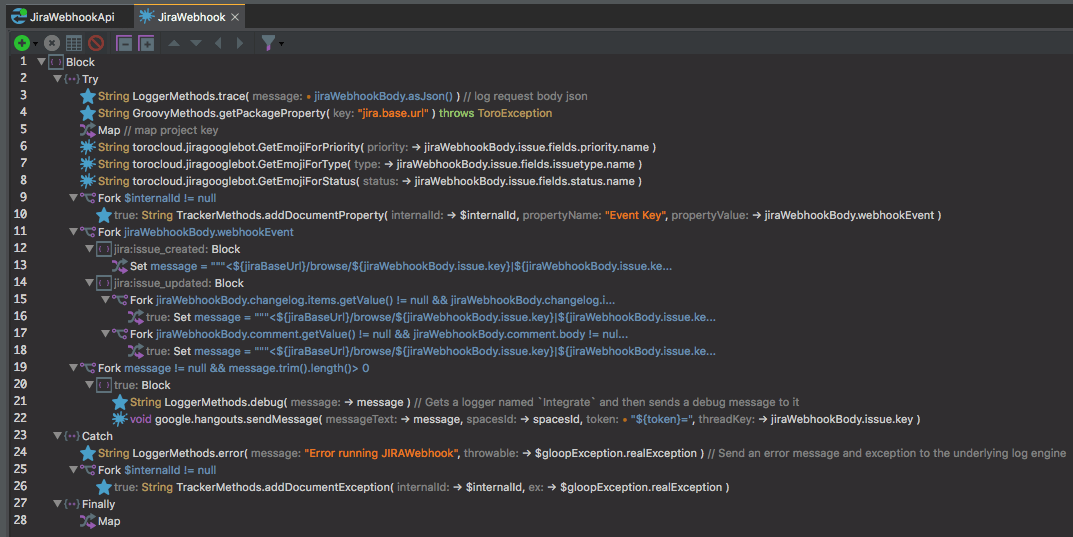Image resolution: width=1073 pixels, height=537 pixels.
Task: Select the "jira.base.url" key value
Action: (x=393, y=113)
